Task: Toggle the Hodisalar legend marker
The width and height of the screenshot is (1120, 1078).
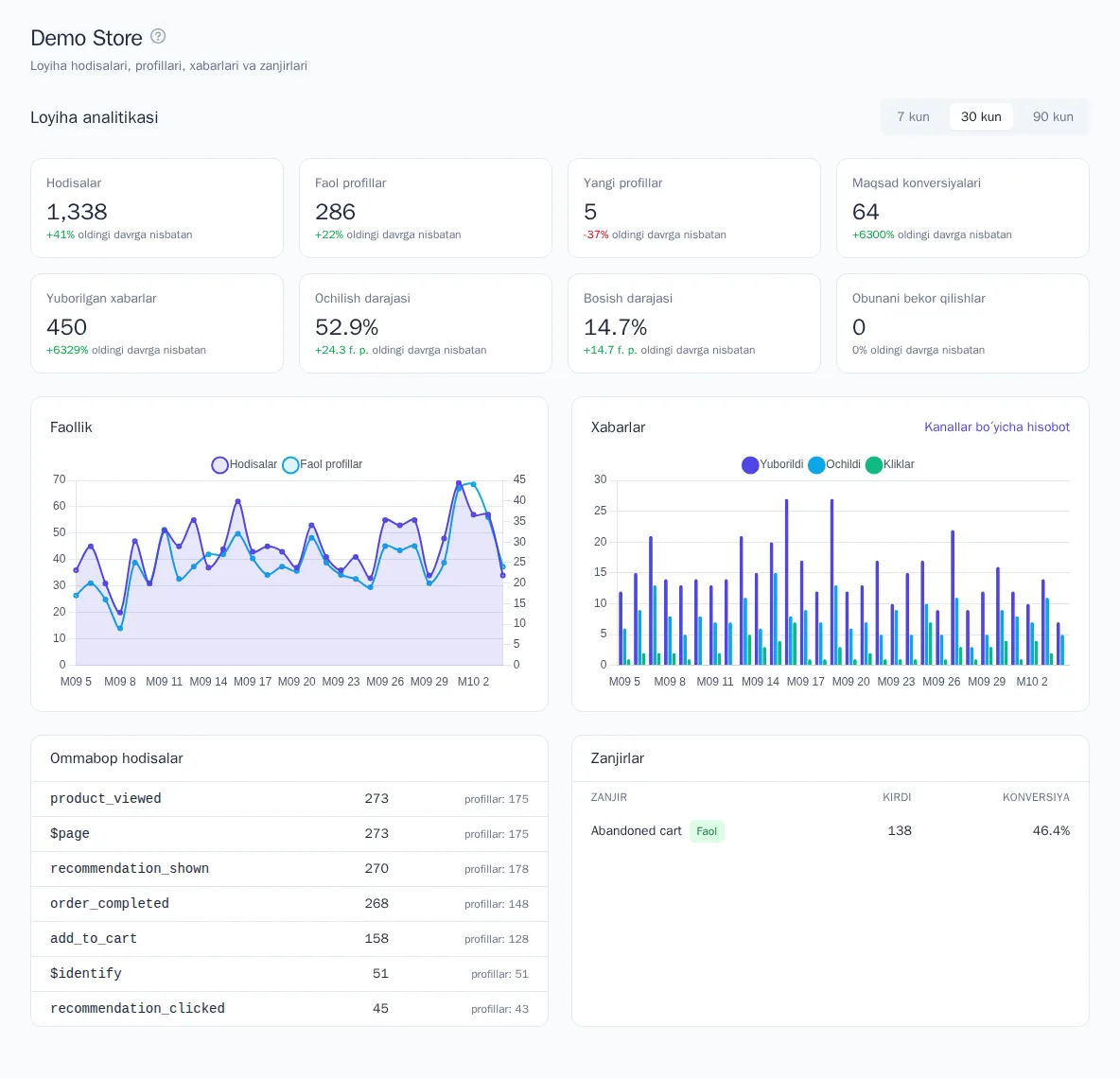Action: point(219,464)
